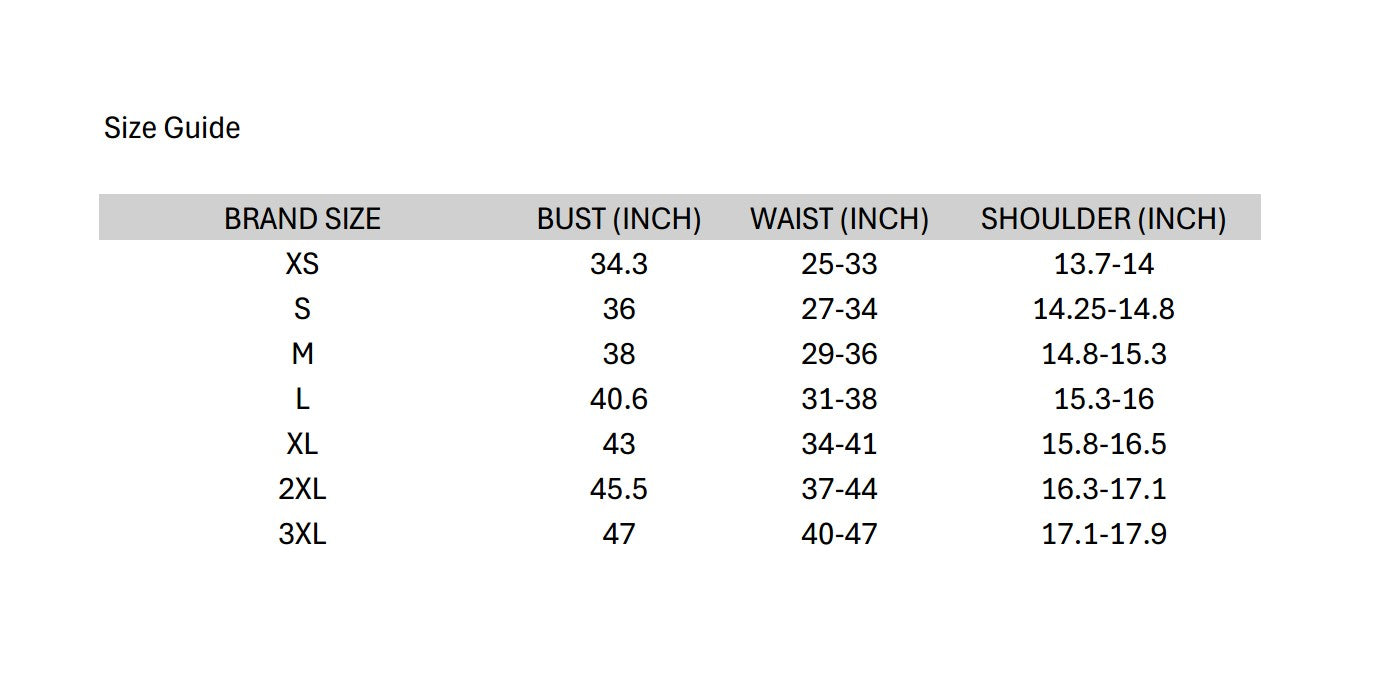Select the shoulder range 17.1-17.9
Screen dimensions: 1395x682
[1104, 534]
